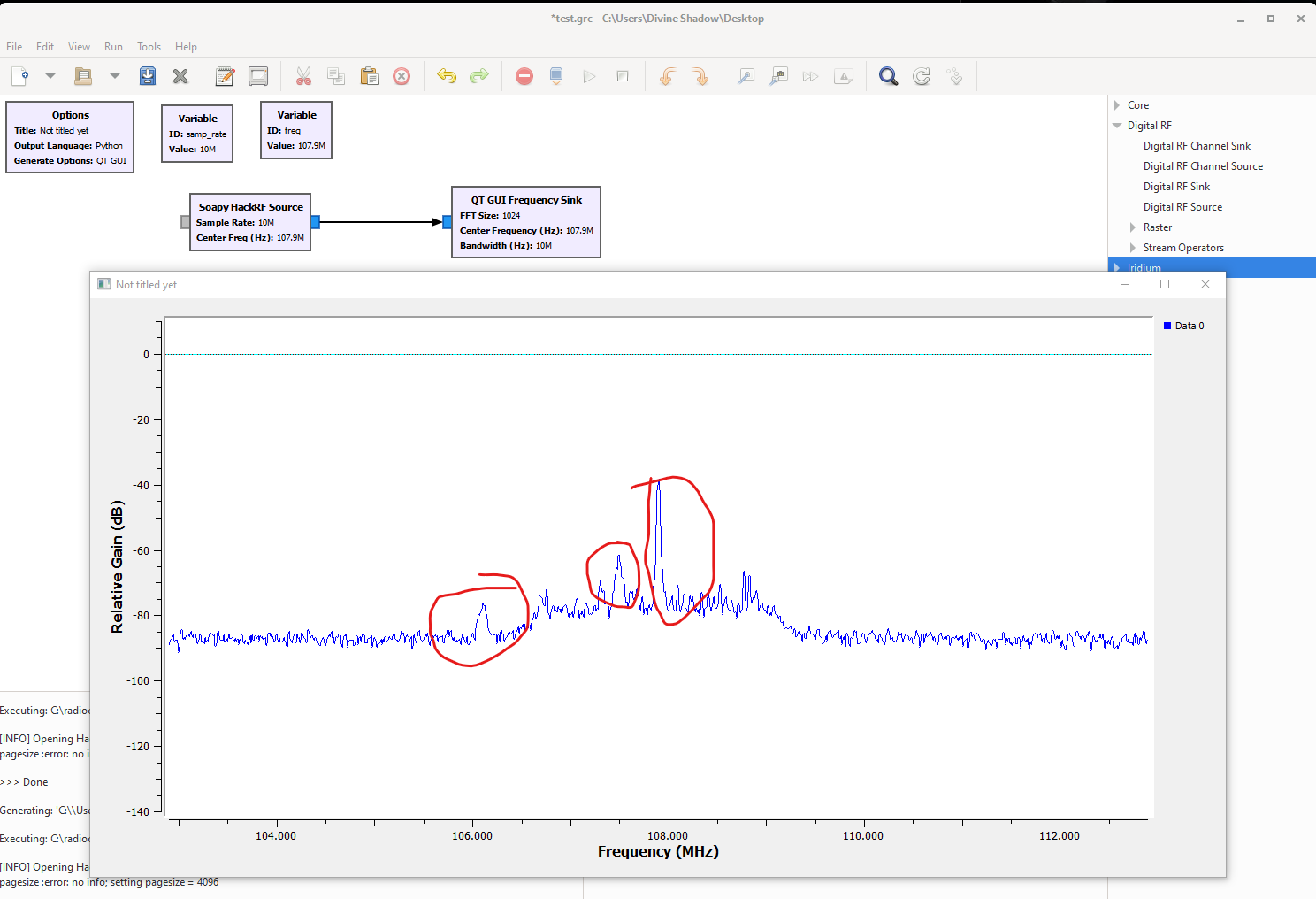Open the Run menu
This screenshot has width=1316, height=899.
coord(113,47)
